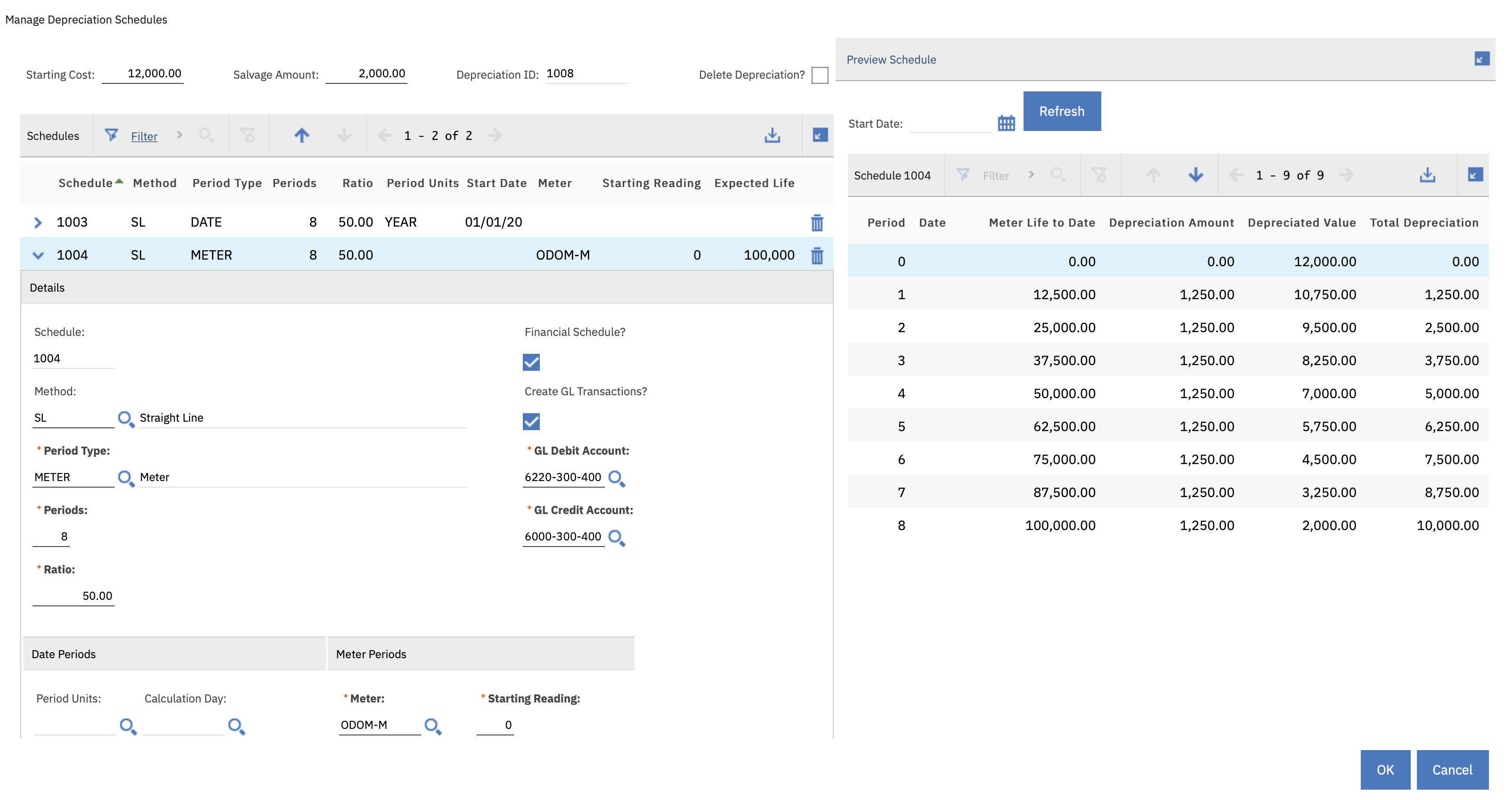Select the Meter Periods section header
This screenshot has height=800, width=1512.
[371, 654]
